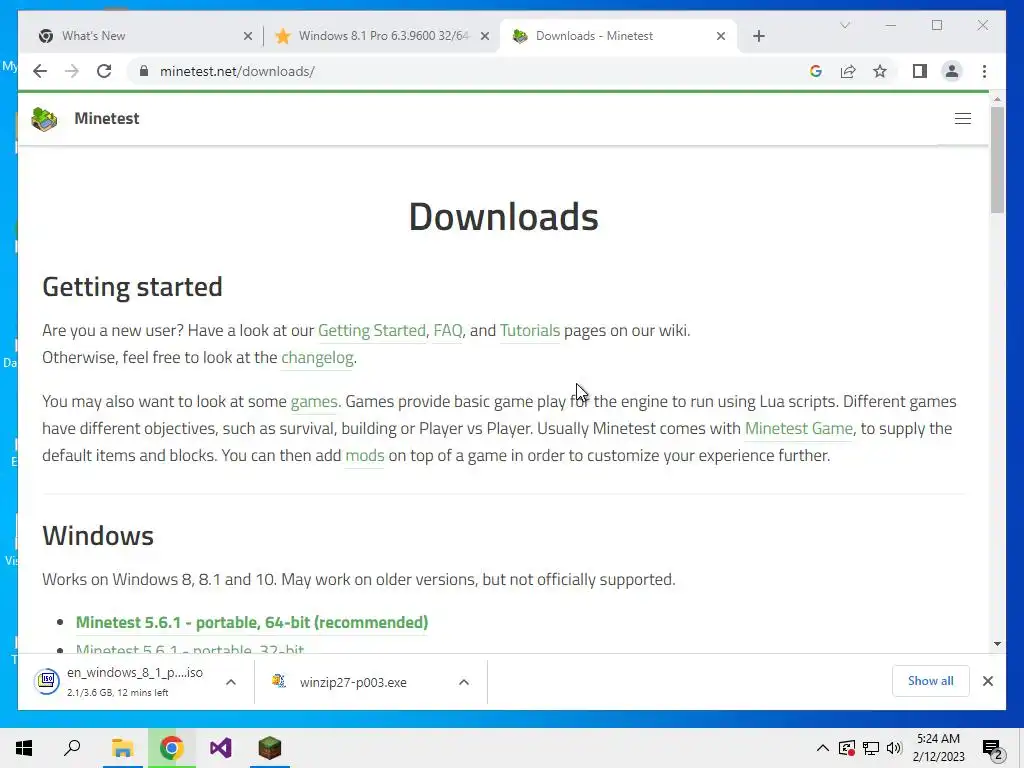Image resolution: width=1024 pixels, height=768 pixels.
Task: Follow the mods link
Action: pos(364,455)
